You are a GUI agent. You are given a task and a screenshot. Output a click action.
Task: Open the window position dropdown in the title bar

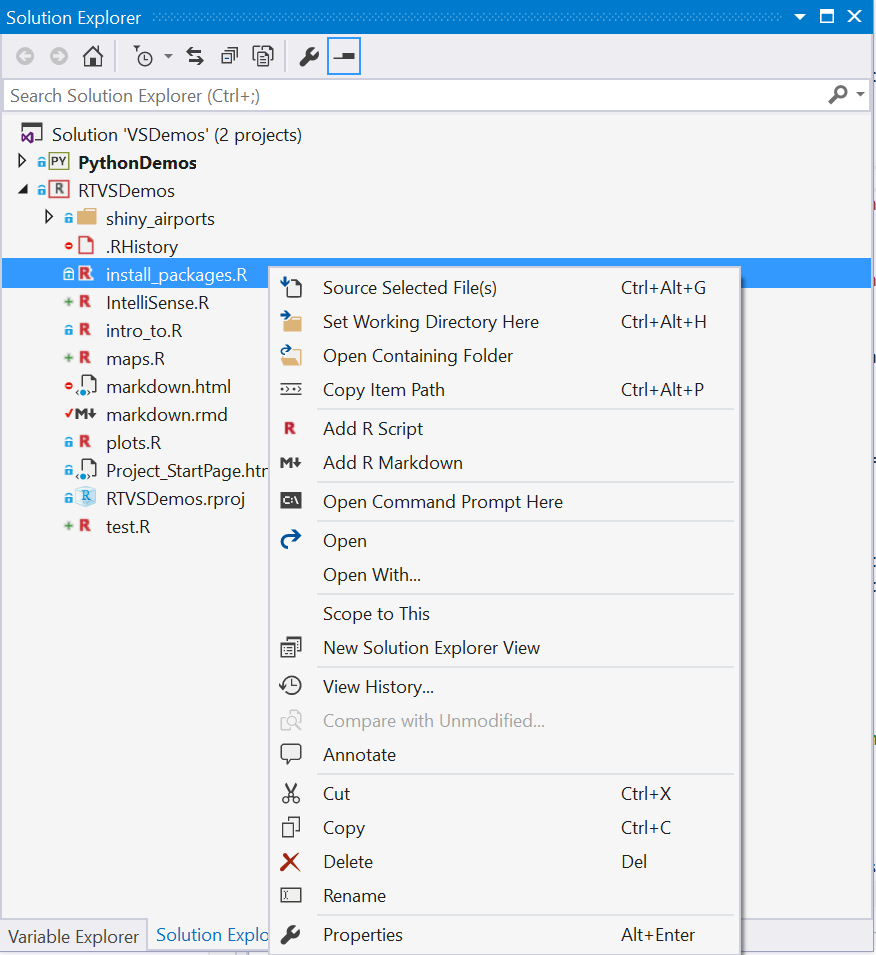tap(800, 17)
